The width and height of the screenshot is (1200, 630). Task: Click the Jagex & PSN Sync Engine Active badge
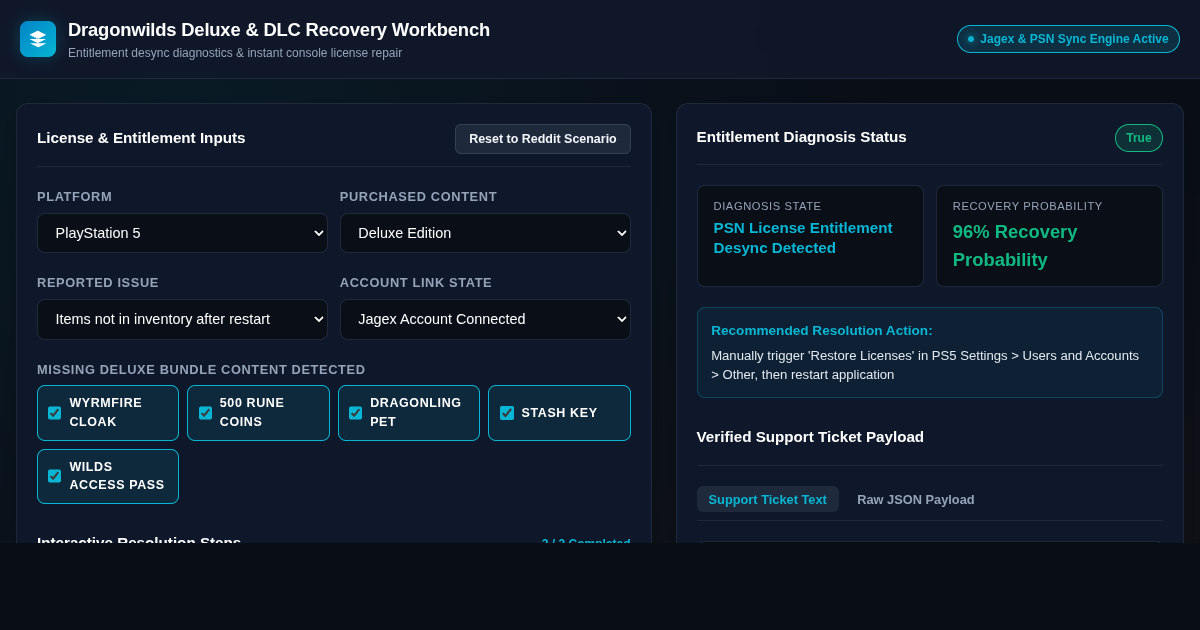(x=1068, y=39)
